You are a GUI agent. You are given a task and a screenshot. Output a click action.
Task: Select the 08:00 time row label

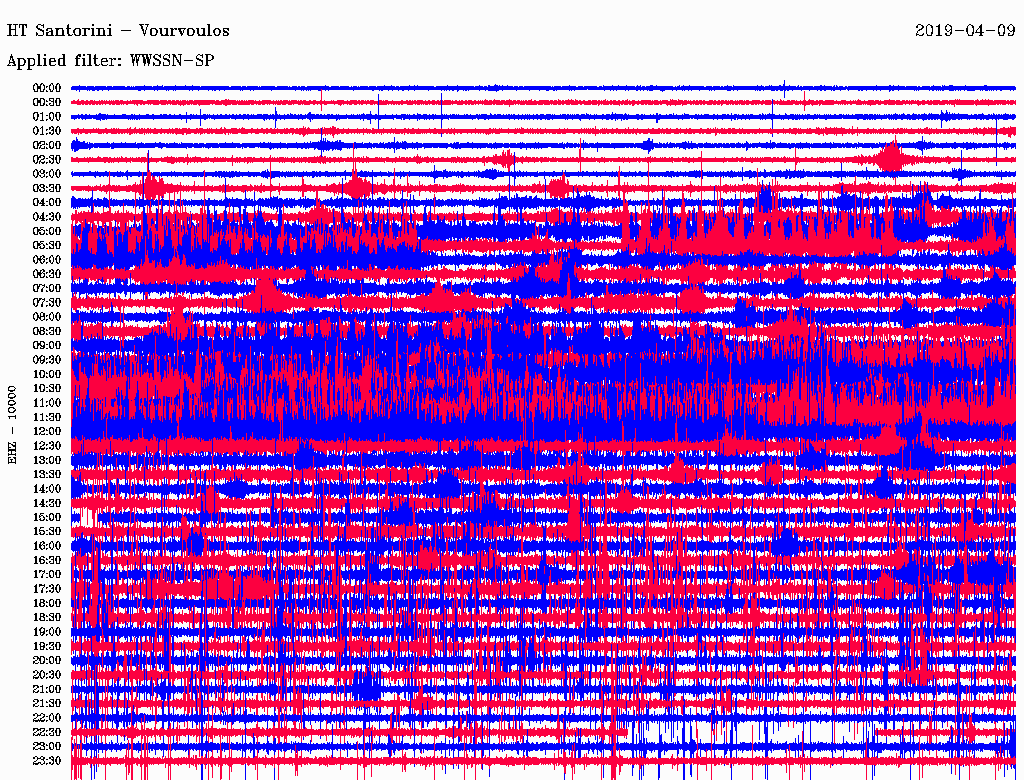(46, 317)
